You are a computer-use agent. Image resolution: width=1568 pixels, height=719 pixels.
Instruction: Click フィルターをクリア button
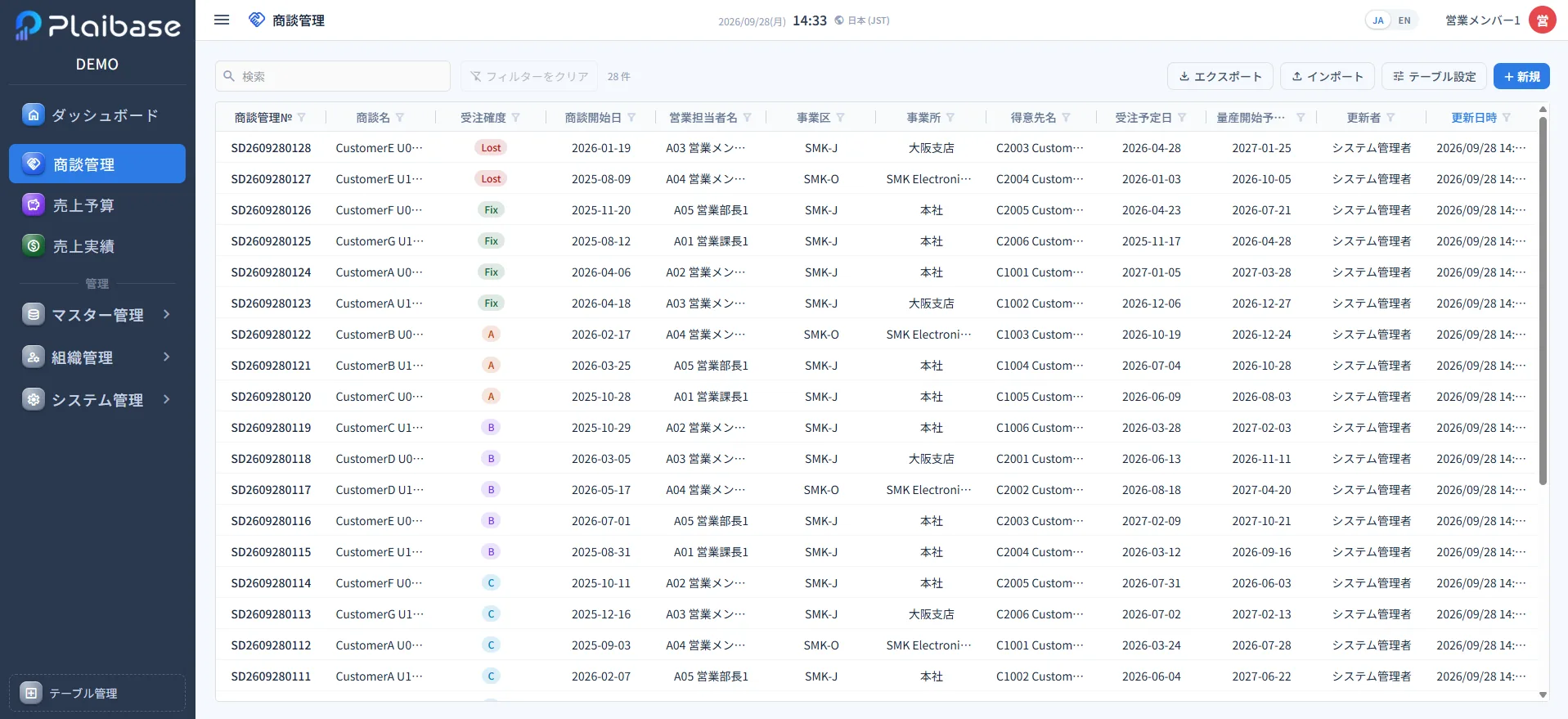(x=528, y=76)
